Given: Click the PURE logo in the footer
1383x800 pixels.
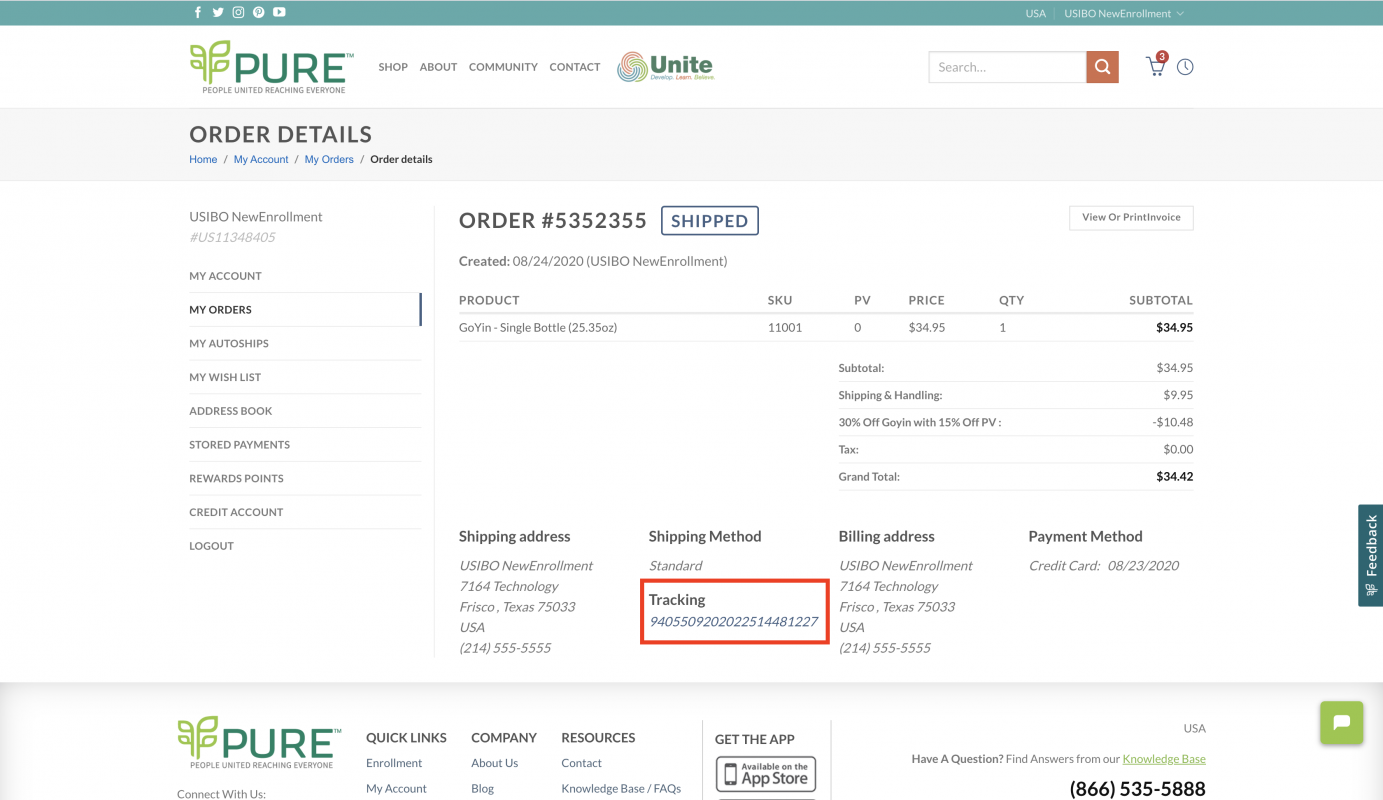Looking at the screenshot, I should (x=259, y=743).
